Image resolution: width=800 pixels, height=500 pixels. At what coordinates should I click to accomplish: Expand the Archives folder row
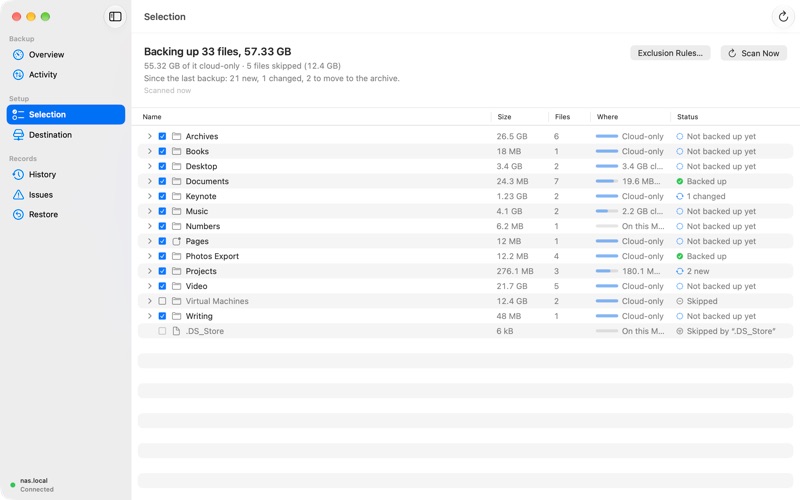[x=149, y=136]
